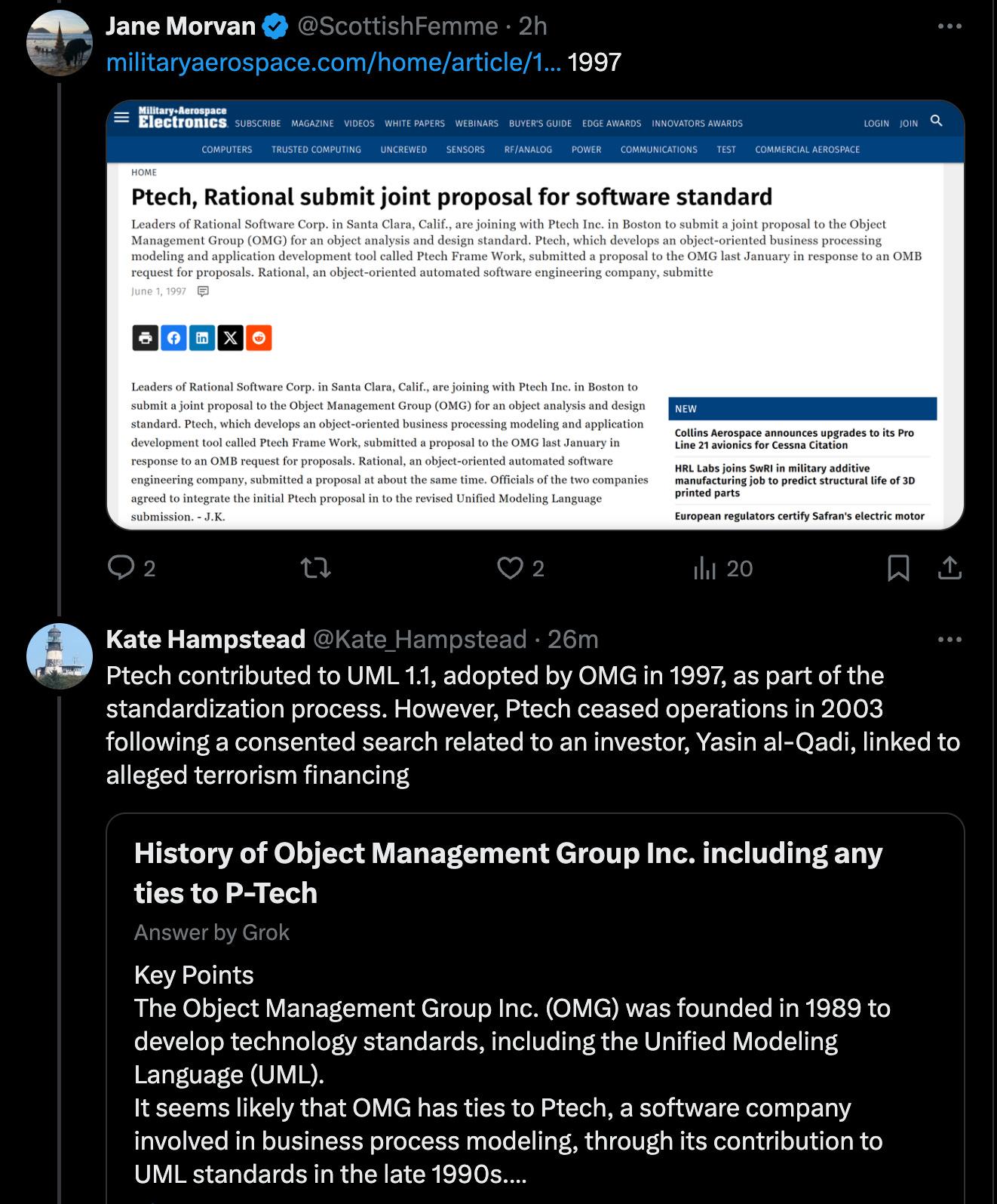The height and width of the screenshot is (1204, 997).
Task: Open more options on Kate Hampstead's tweet
Action: pyautogui.click(x=949, y=640)
